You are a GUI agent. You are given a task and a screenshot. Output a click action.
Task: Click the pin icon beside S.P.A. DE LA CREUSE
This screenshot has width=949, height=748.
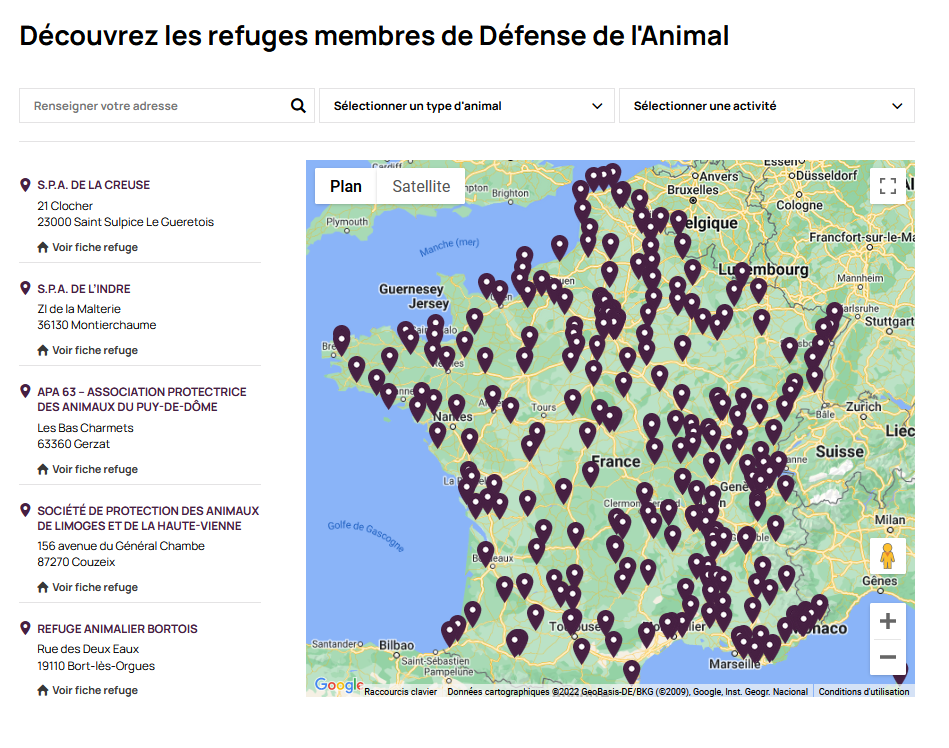25,185
